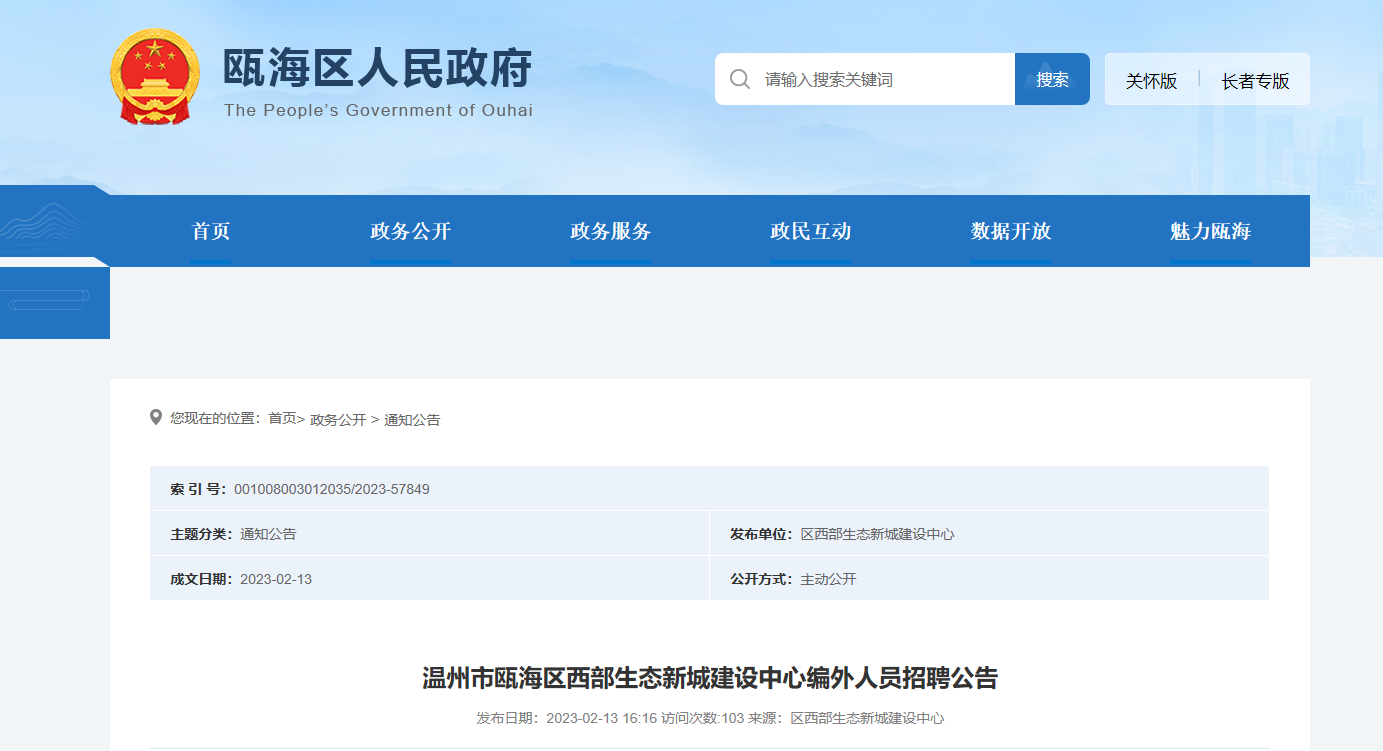
Task: Click the national emblem logo
Action: pyautogui.click(x=153, y=78)
